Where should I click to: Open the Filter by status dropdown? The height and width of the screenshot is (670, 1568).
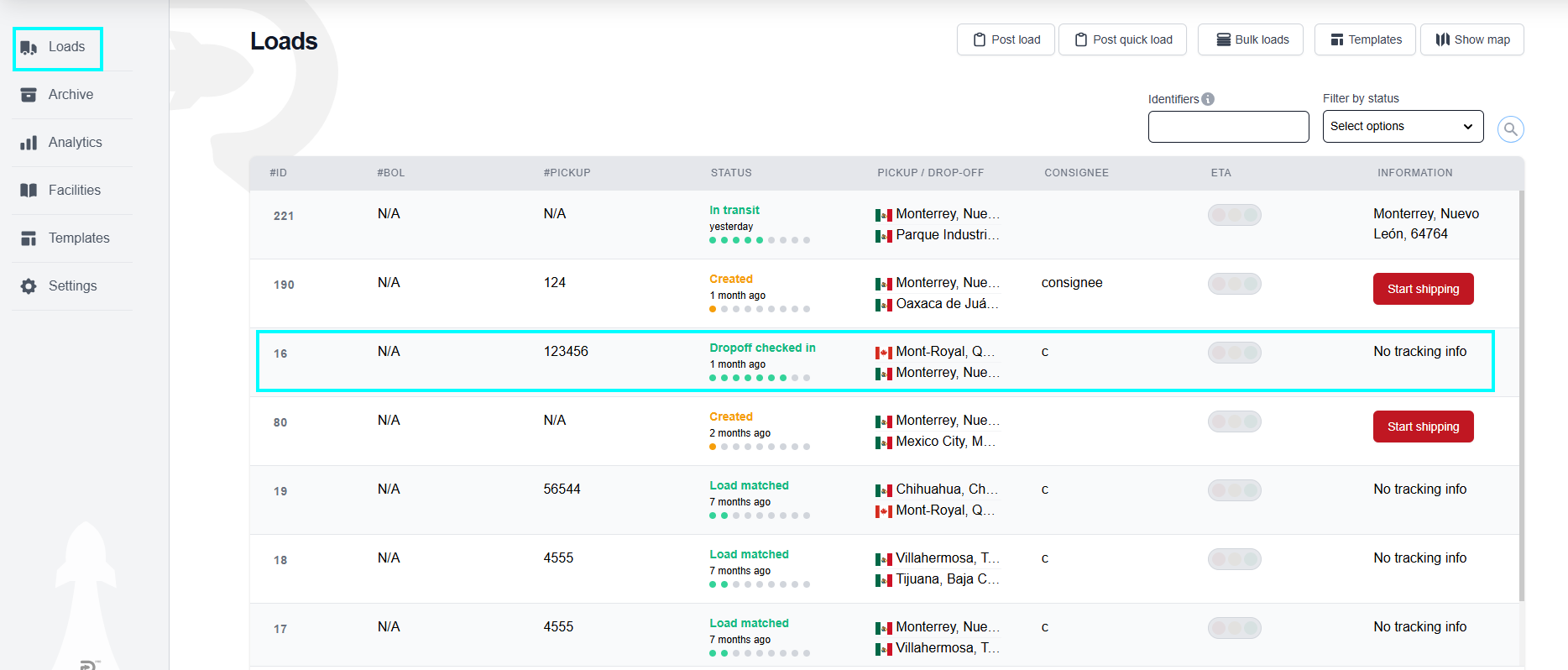(1403, 127)
